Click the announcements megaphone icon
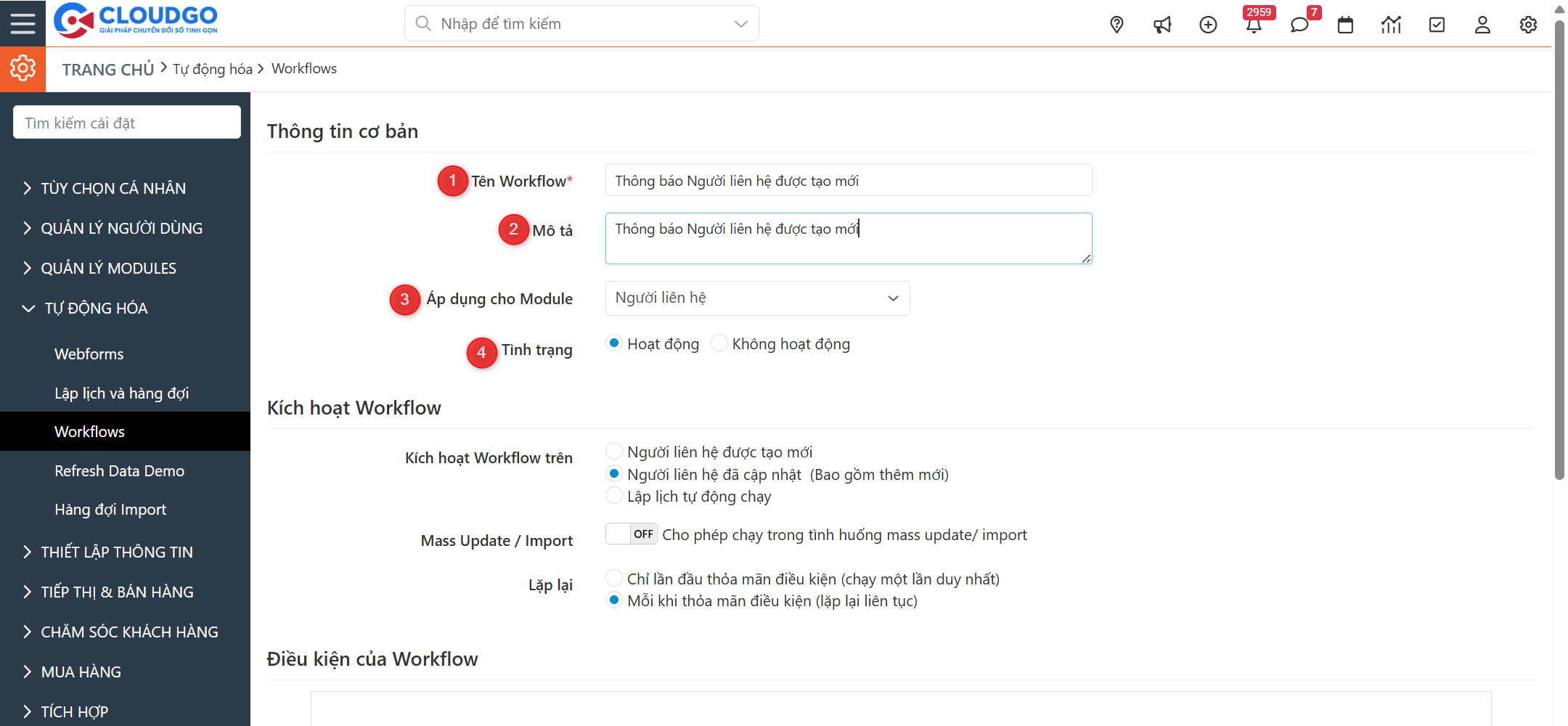The width and height of the screenshot is (1568, 726). [x=1162, y=24]
